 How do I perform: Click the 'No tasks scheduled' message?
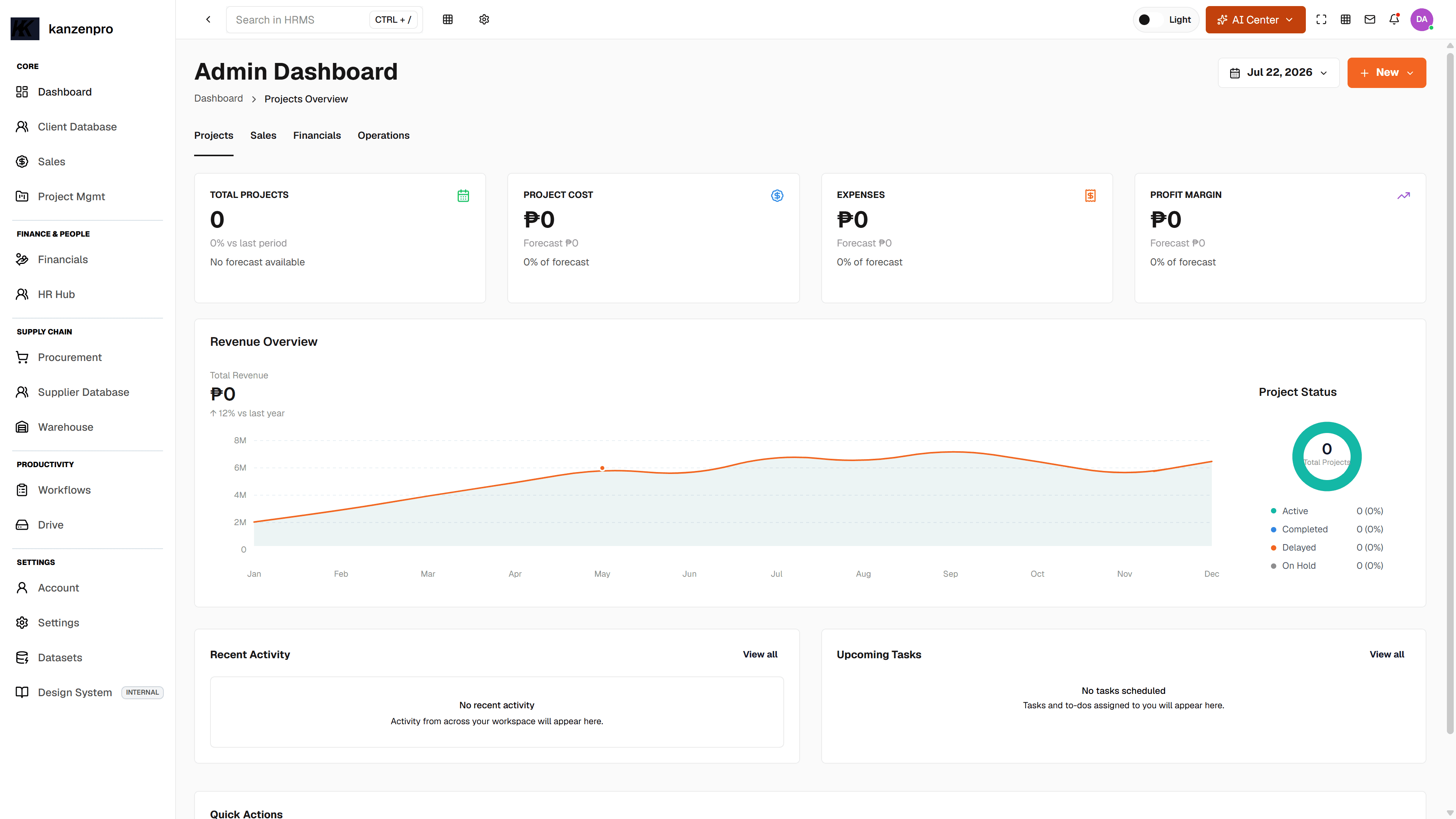point(1123,691)
